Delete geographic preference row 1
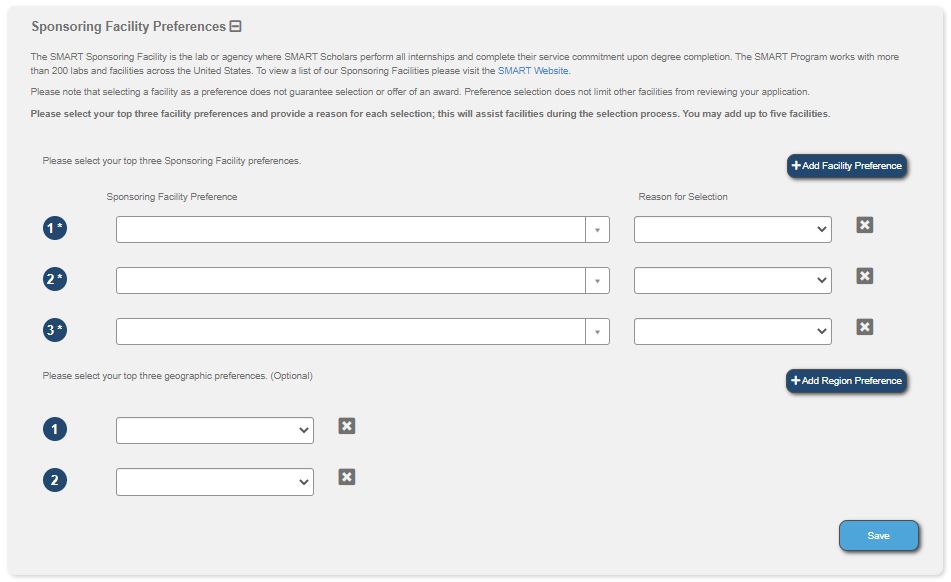 click(347, 427)
